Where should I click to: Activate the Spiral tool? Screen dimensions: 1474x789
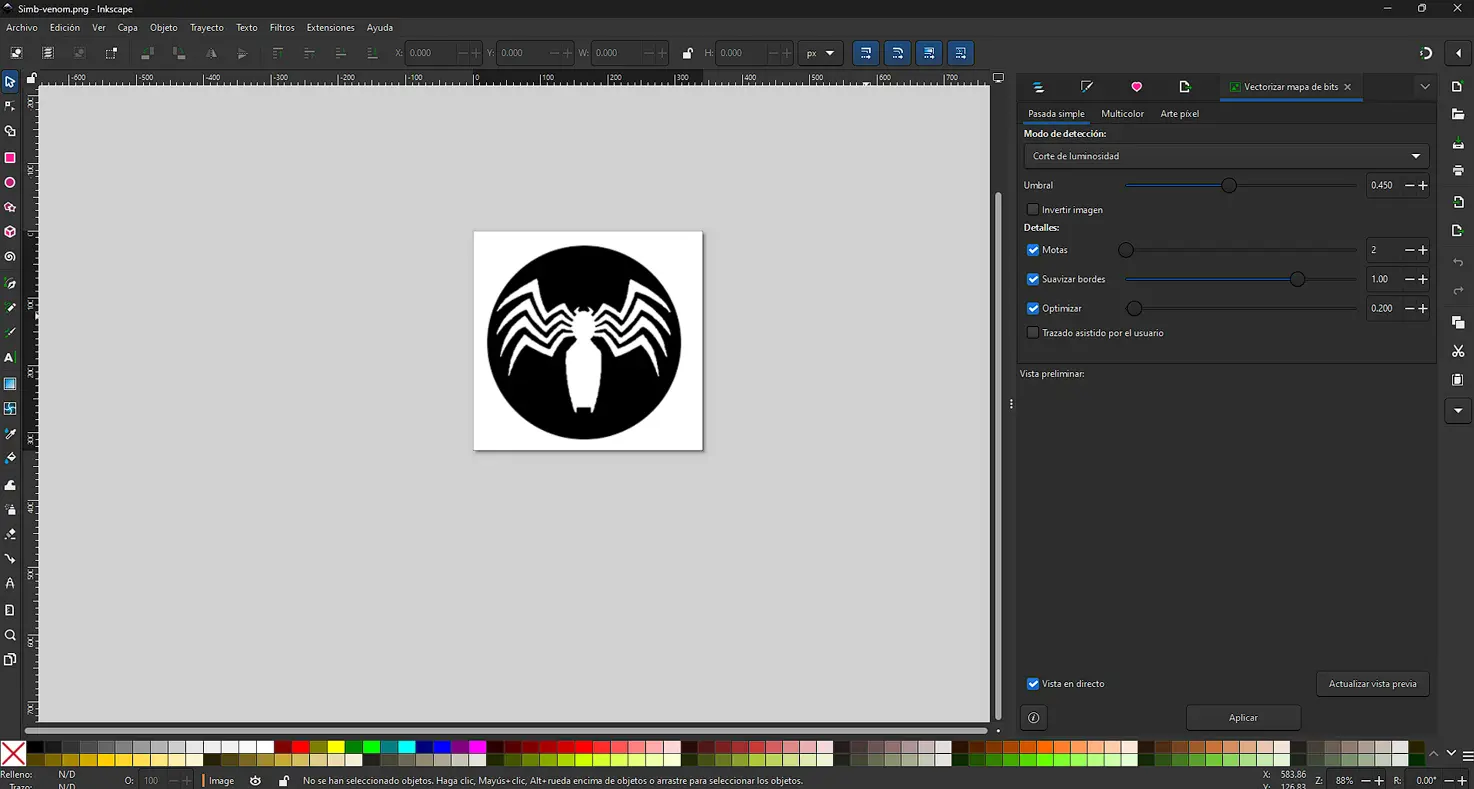(x=10, y=257)
